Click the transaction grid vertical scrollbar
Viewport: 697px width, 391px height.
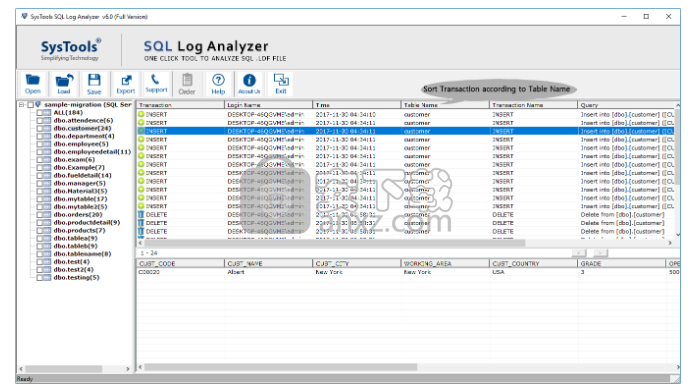pos(677,147)
